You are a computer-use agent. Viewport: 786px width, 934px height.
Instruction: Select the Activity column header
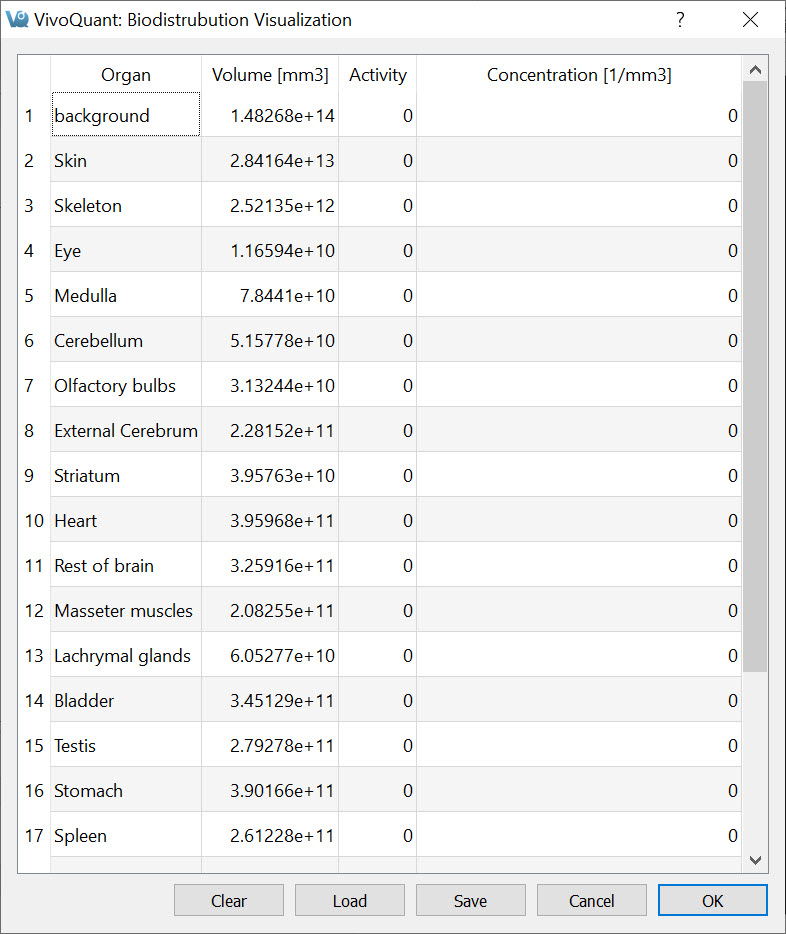click(378, 75)
